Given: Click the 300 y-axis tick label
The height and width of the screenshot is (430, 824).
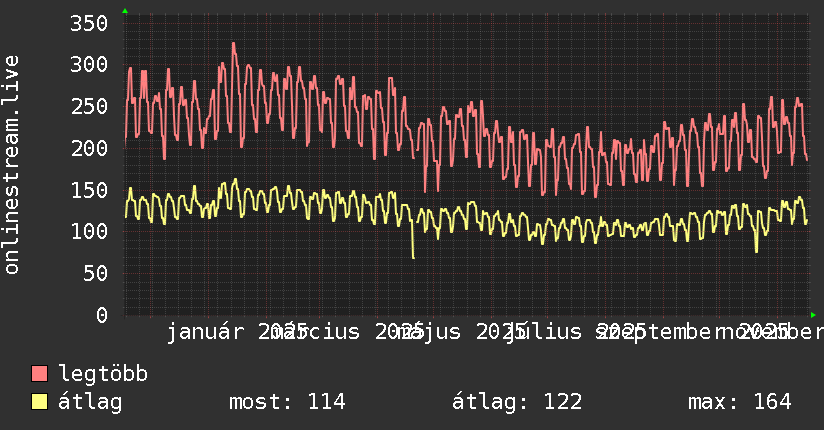Looking at the screenshot, I should [x=89, y=65].
